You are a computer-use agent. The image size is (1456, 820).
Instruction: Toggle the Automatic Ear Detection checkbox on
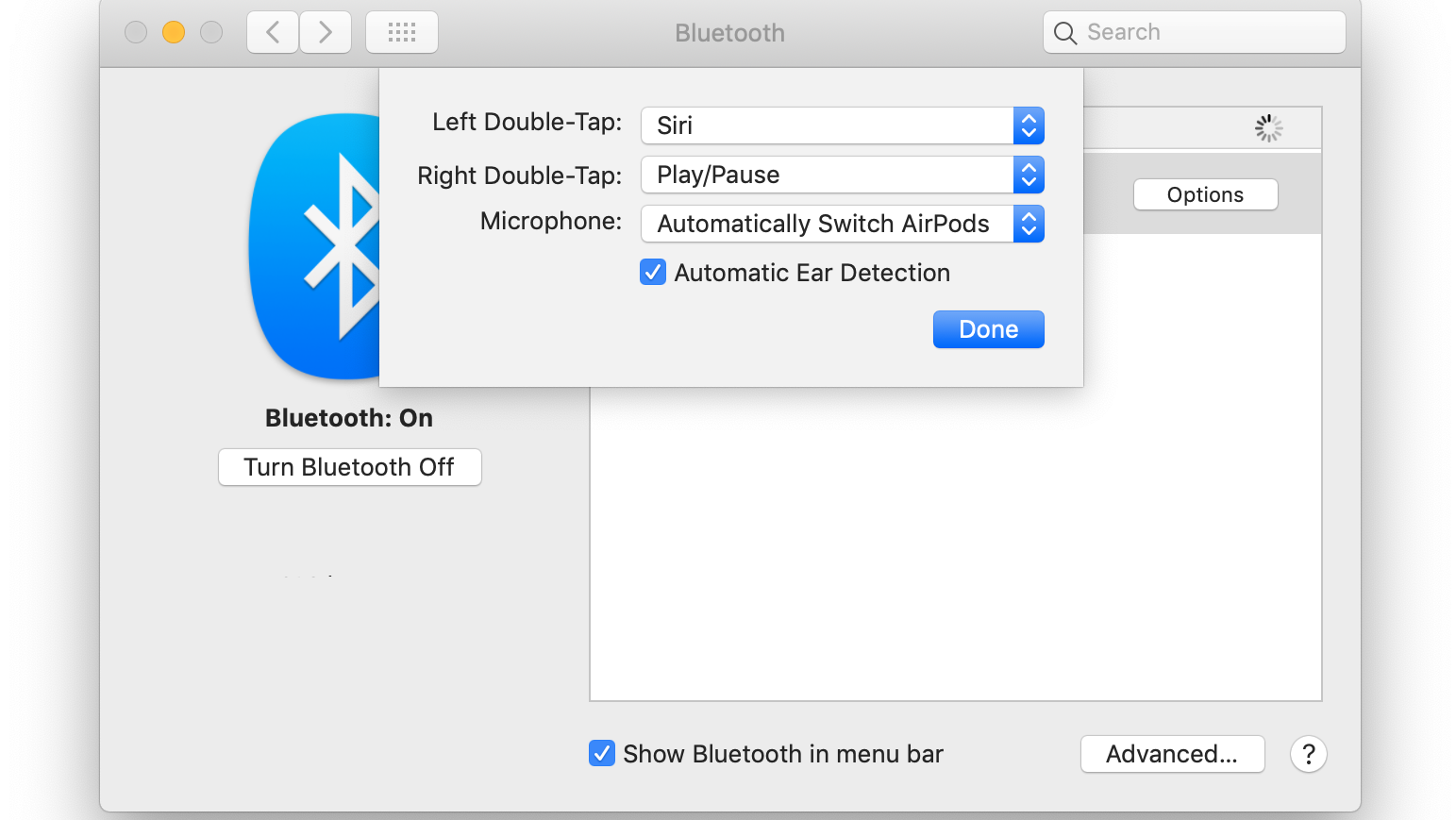pyautogui.click(x=653, y=272)
